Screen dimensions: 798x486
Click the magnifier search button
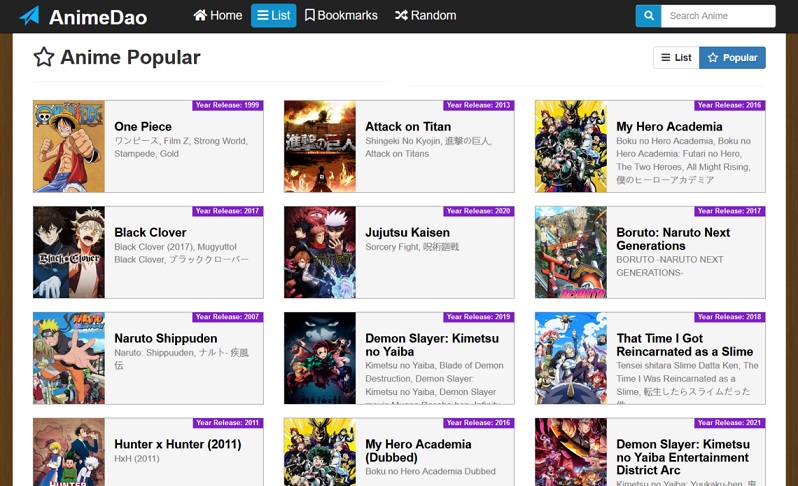648,16
